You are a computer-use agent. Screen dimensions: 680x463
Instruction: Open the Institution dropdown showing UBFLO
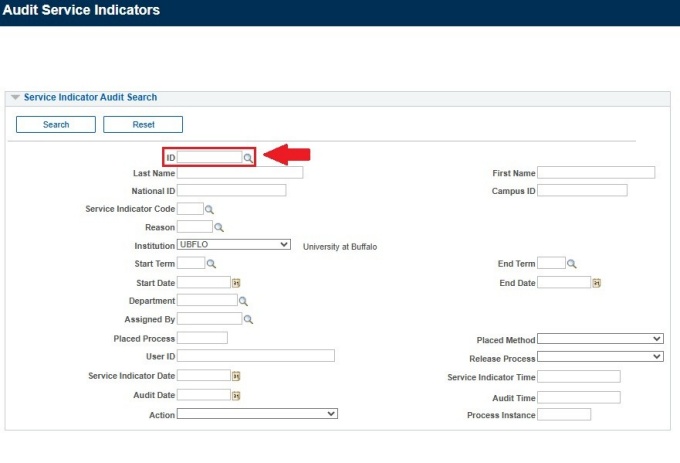tap(234, 245)
